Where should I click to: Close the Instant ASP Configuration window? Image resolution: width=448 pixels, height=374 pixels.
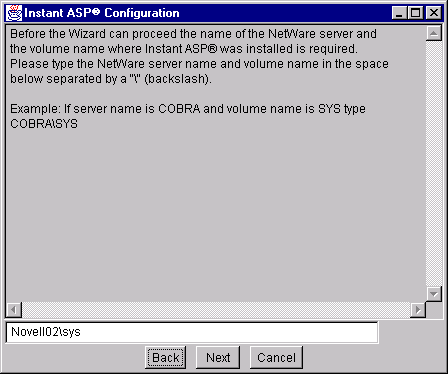(434, 13)
